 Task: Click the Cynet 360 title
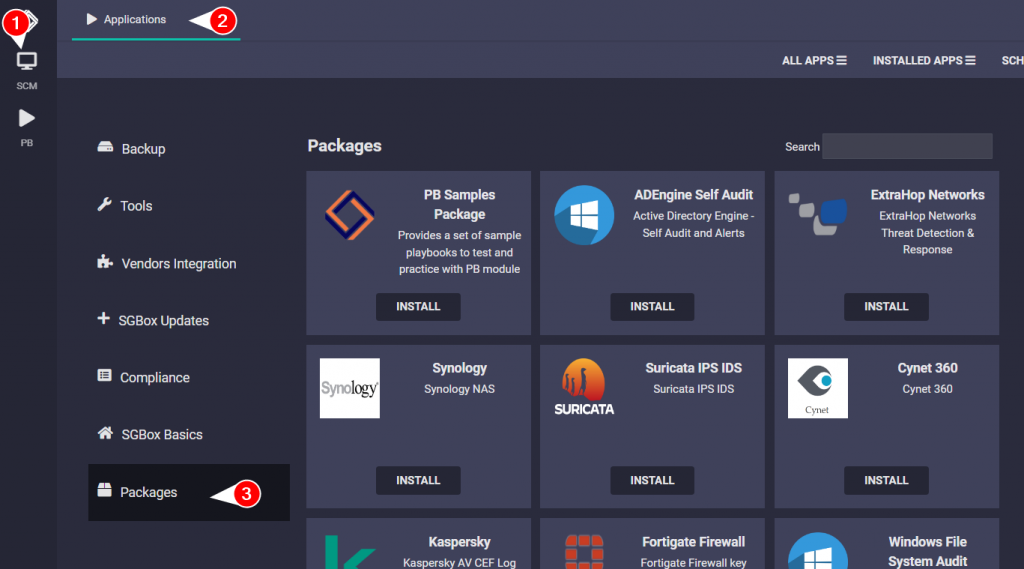coord(927,368)
